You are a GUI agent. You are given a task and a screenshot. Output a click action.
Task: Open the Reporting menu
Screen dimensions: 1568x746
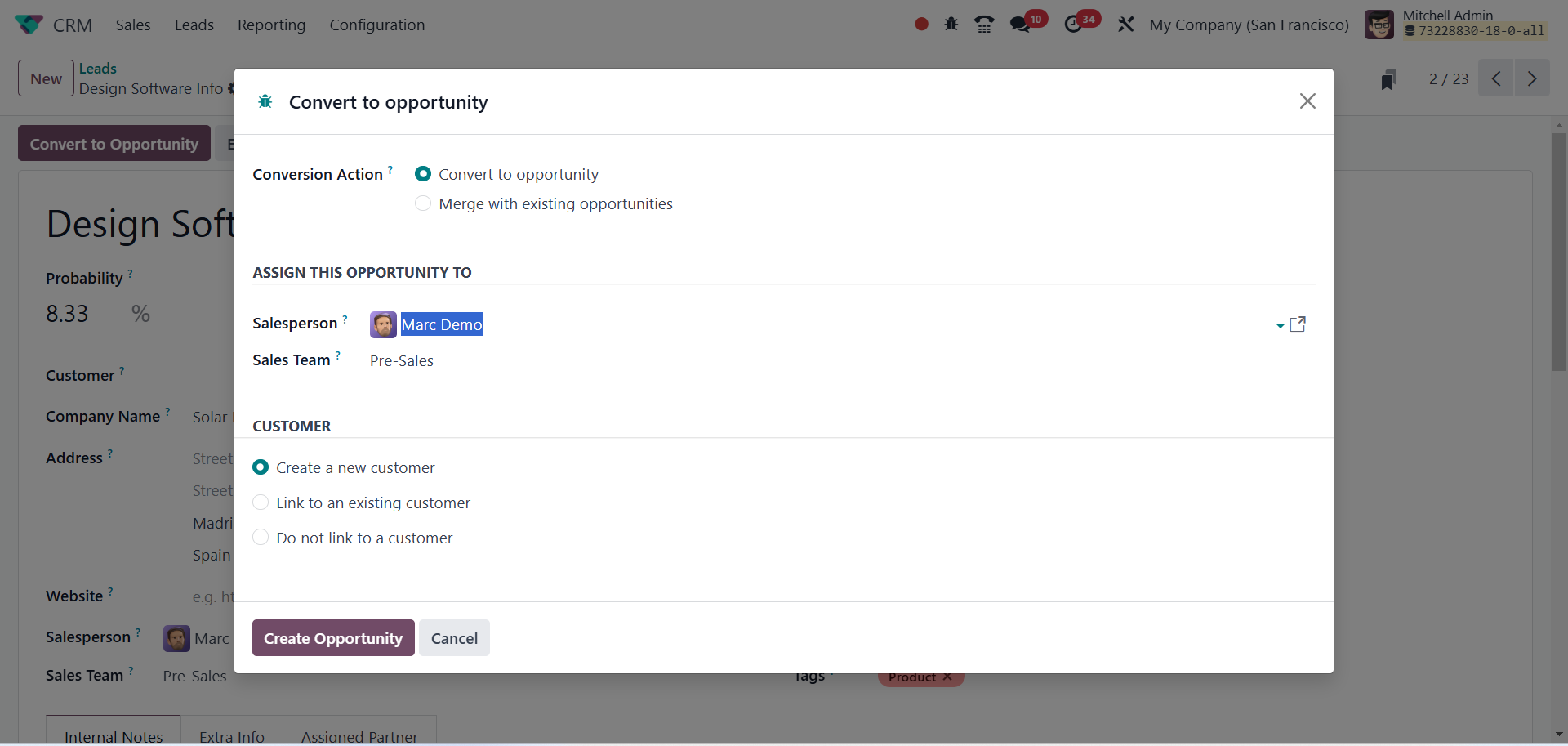pos(272,25)
